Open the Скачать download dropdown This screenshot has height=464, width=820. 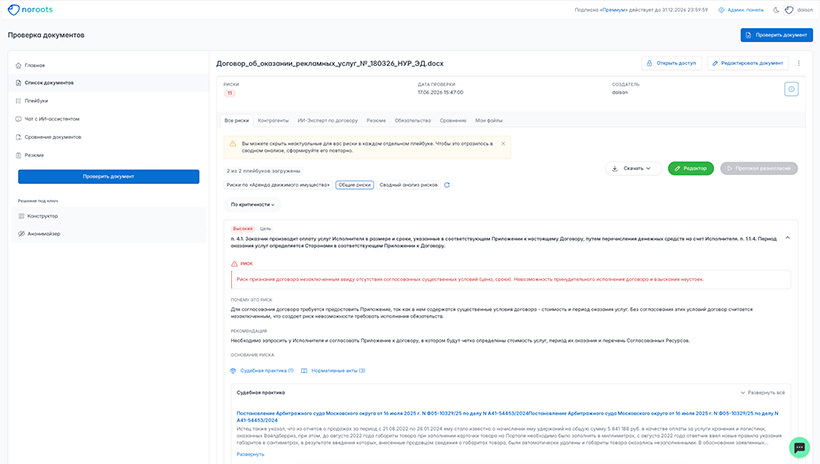tap(633, 168)
